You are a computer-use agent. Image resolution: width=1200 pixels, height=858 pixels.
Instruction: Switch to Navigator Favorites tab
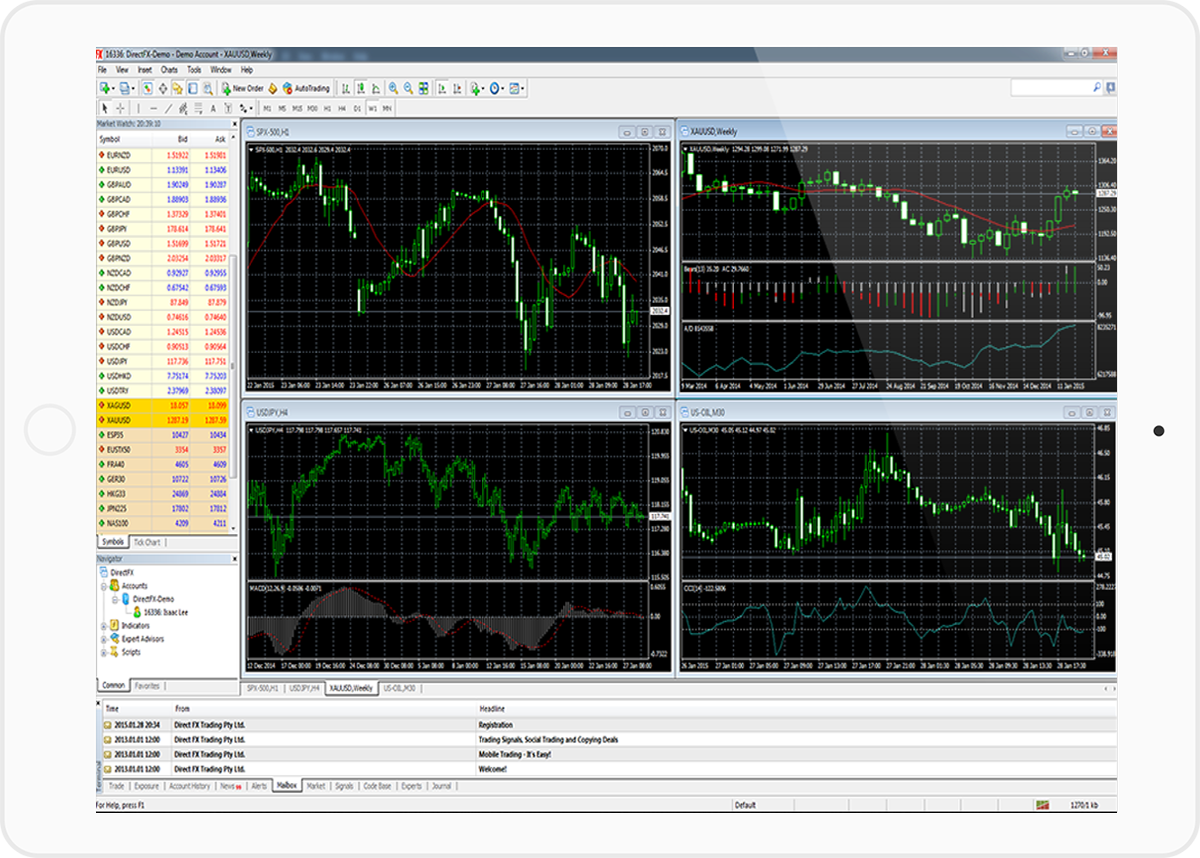[148, 686]
